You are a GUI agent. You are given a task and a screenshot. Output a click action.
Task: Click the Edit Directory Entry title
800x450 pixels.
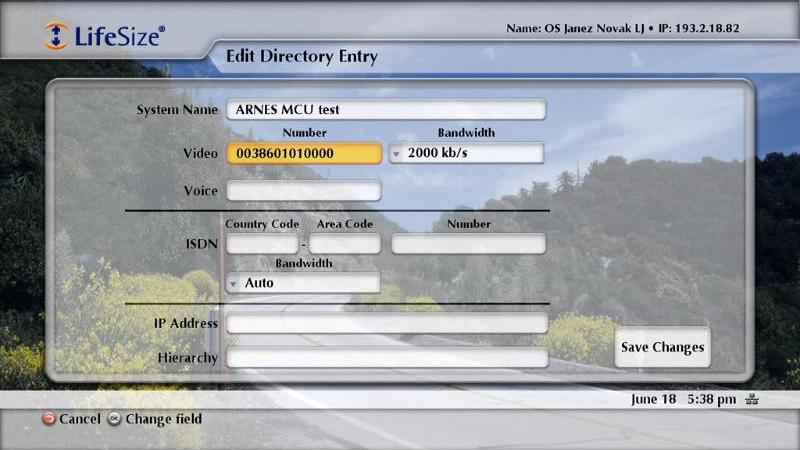pyautogui.click(x=302, y=56)
